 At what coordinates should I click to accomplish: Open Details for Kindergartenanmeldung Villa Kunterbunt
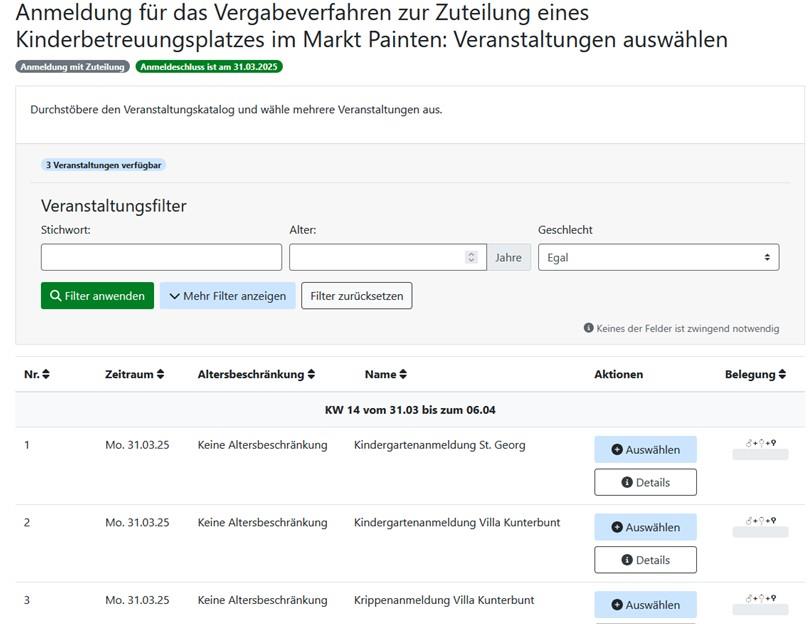point(646,560)
